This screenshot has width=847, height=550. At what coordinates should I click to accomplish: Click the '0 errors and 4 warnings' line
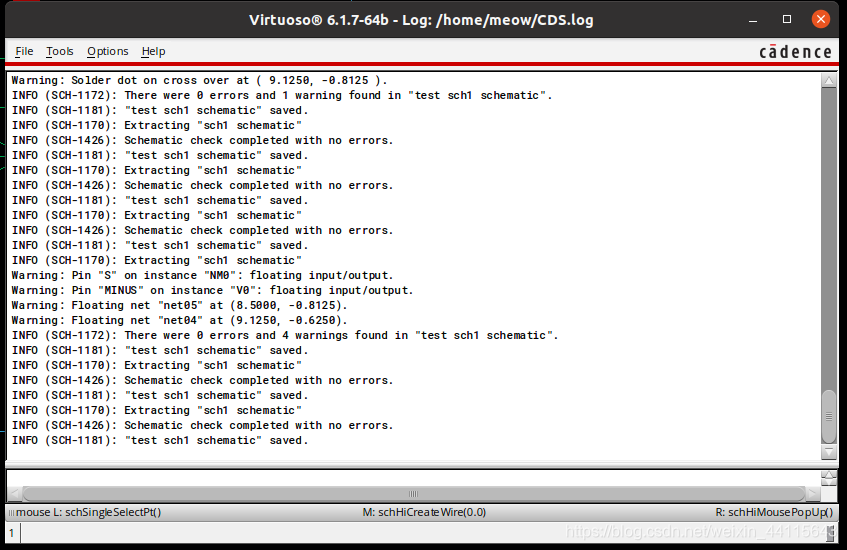tap(285, 335)
